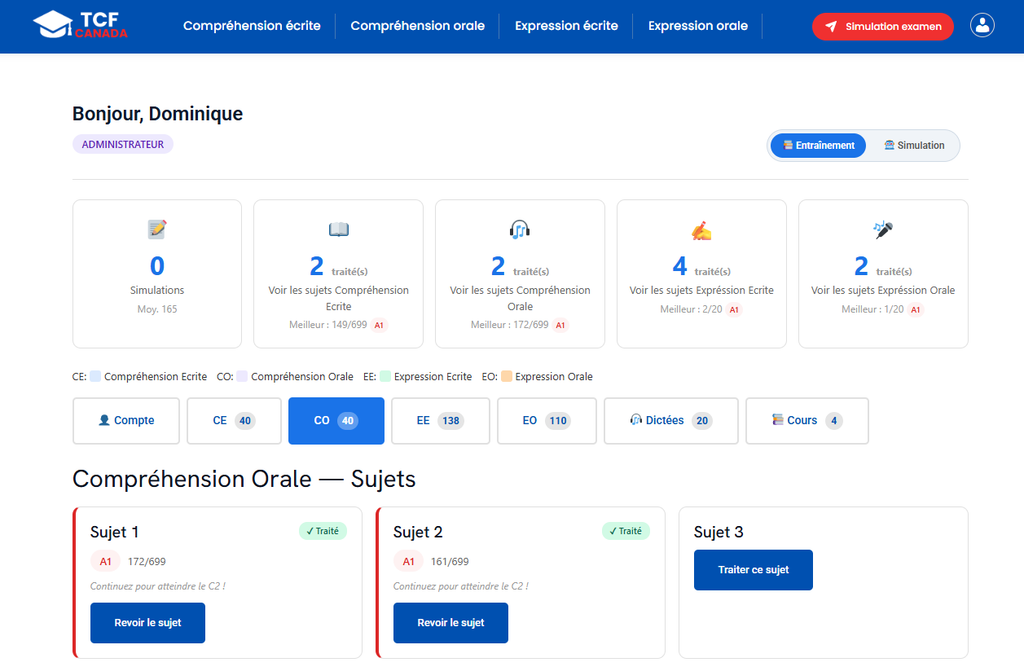Screen dimensions: 1024x670
Task: Click the Simulations card label
Action: click(x=157, y=291)
